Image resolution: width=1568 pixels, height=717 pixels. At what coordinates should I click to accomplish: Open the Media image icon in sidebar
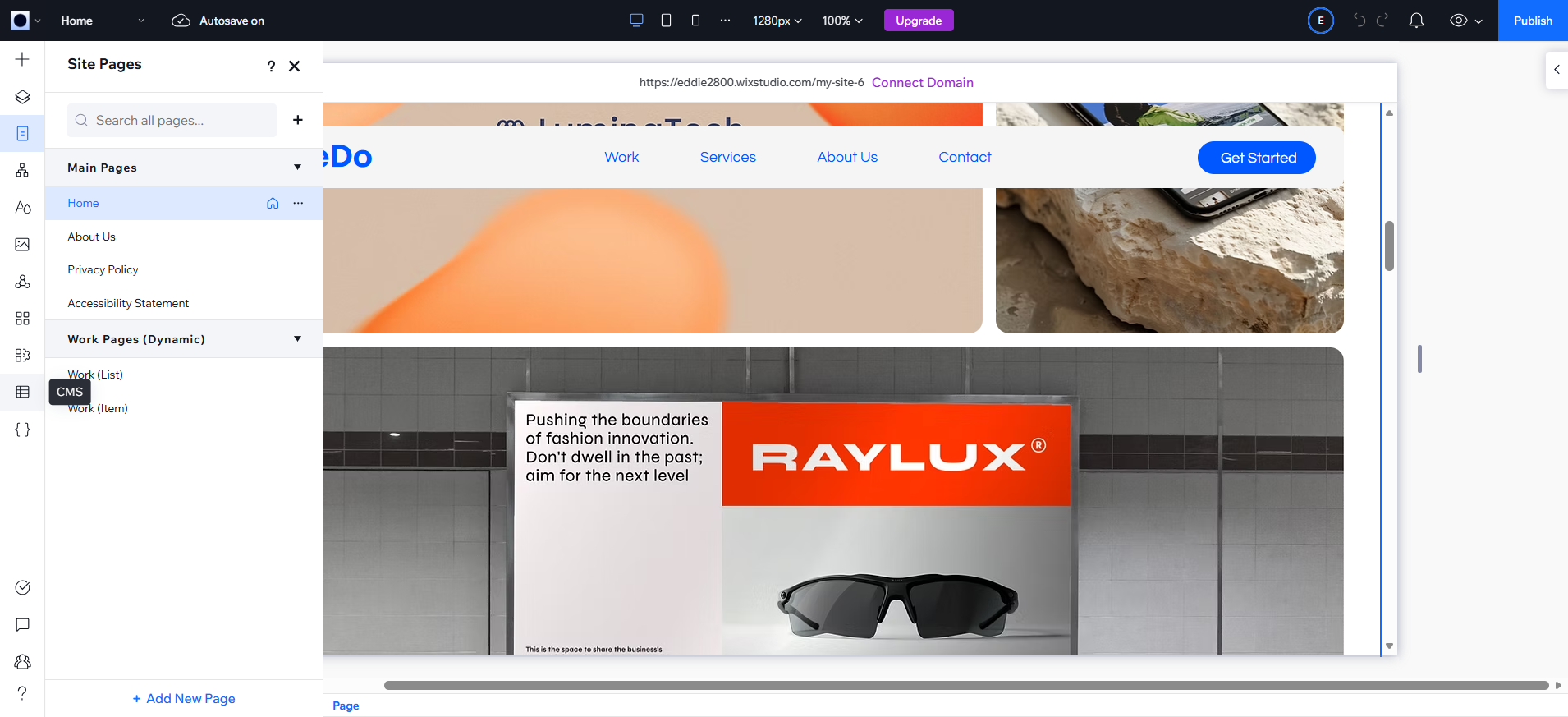point(22,244)
